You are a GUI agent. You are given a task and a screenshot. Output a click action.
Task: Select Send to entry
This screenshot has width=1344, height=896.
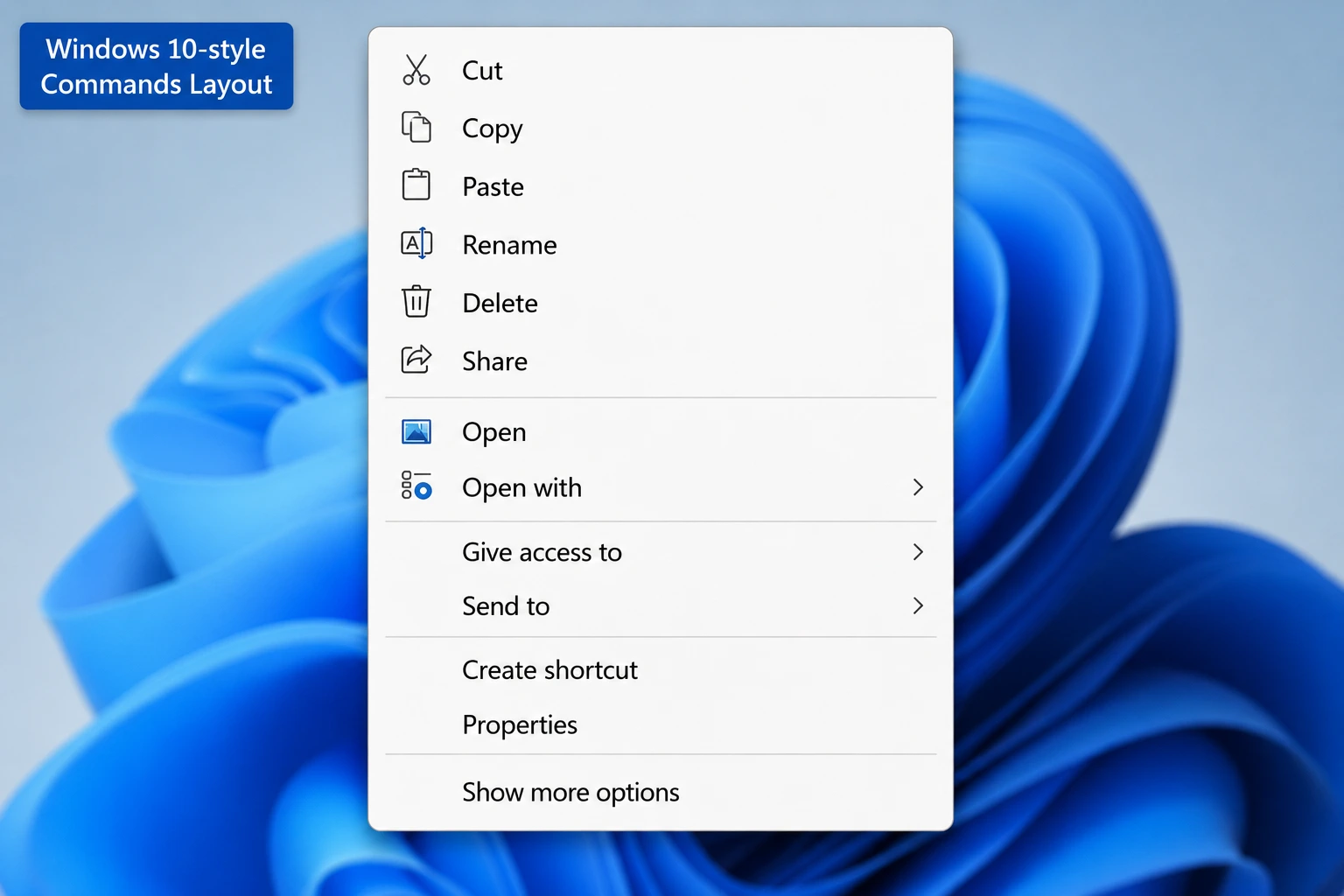(661, 605)
